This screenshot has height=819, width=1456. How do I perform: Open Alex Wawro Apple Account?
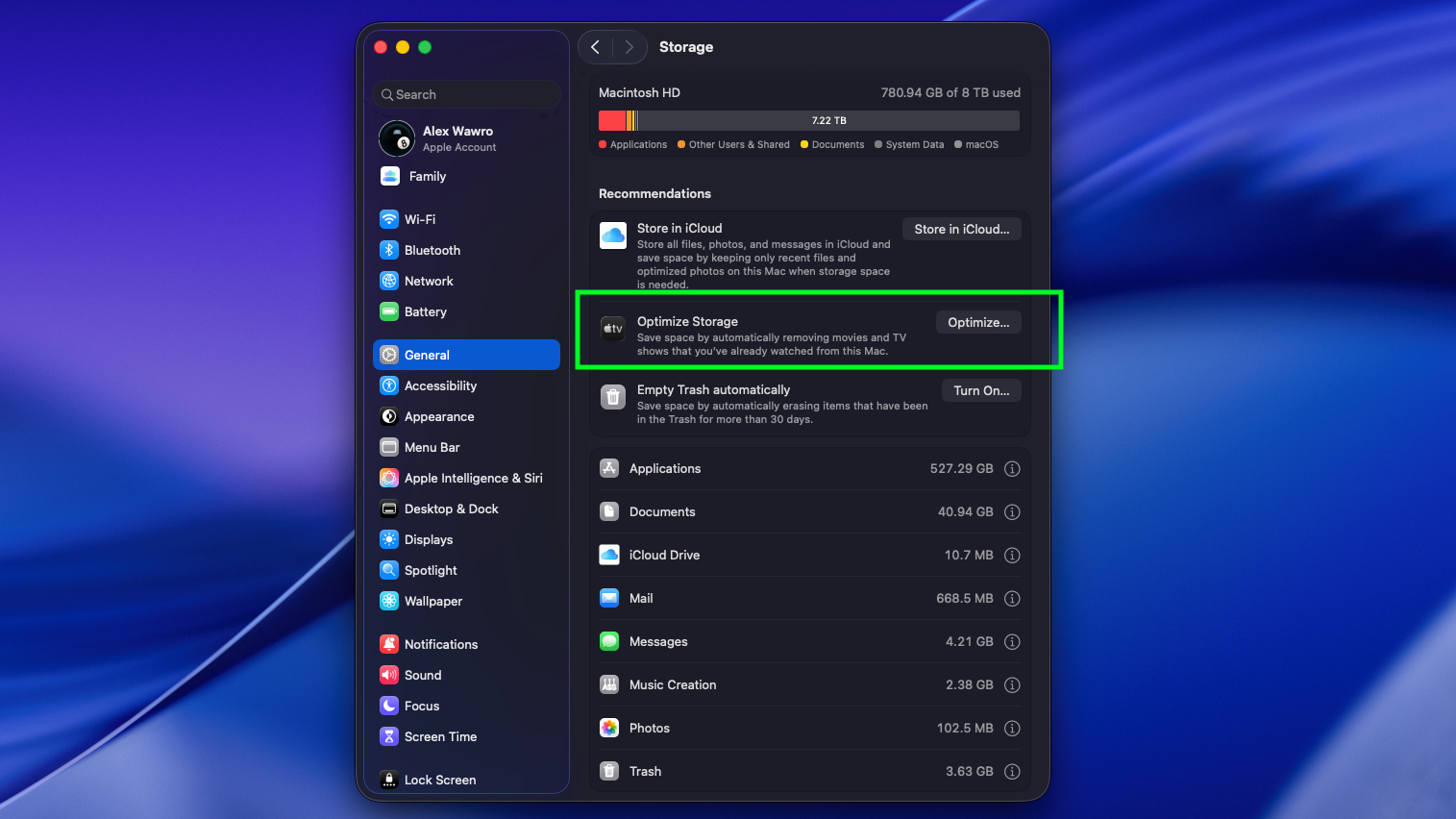[466, 138]
